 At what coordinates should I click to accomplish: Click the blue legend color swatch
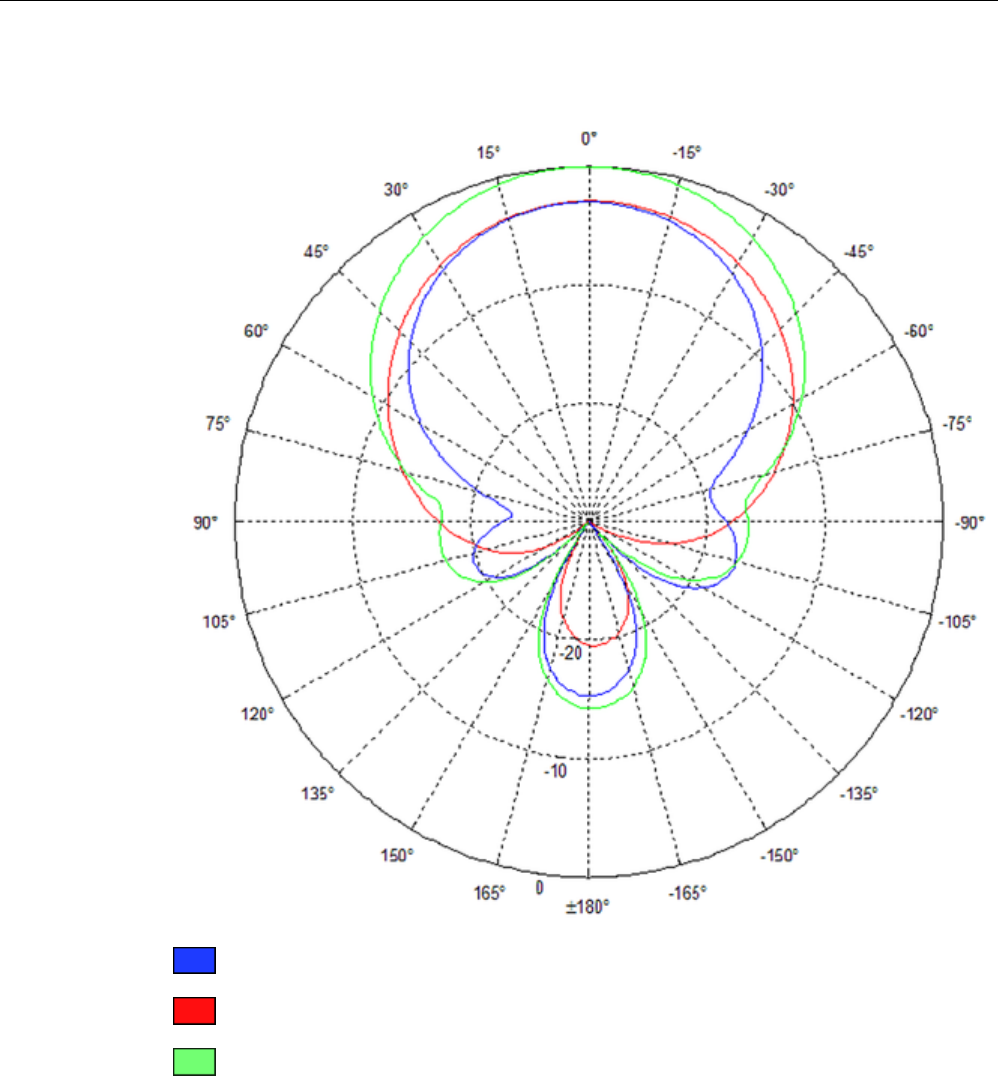[194, 960]
